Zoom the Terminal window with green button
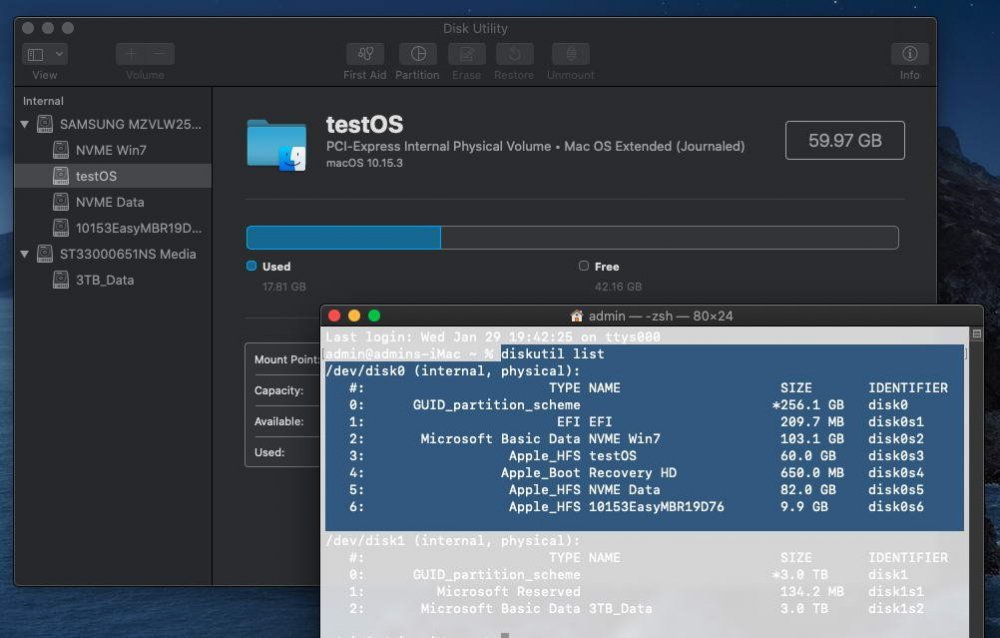The height and width of the screenshot is (638, 1000). coord(374,316)
